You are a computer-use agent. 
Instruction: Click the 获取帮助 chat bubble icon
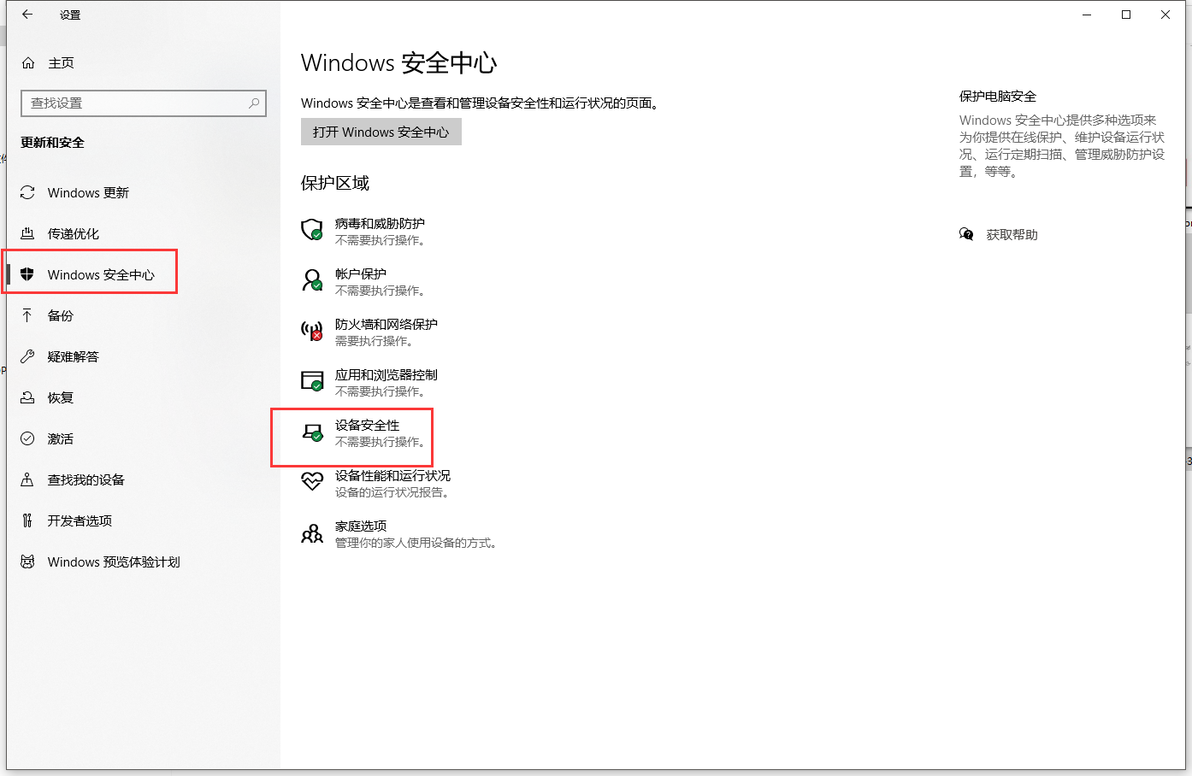click(x=966, y=234)
